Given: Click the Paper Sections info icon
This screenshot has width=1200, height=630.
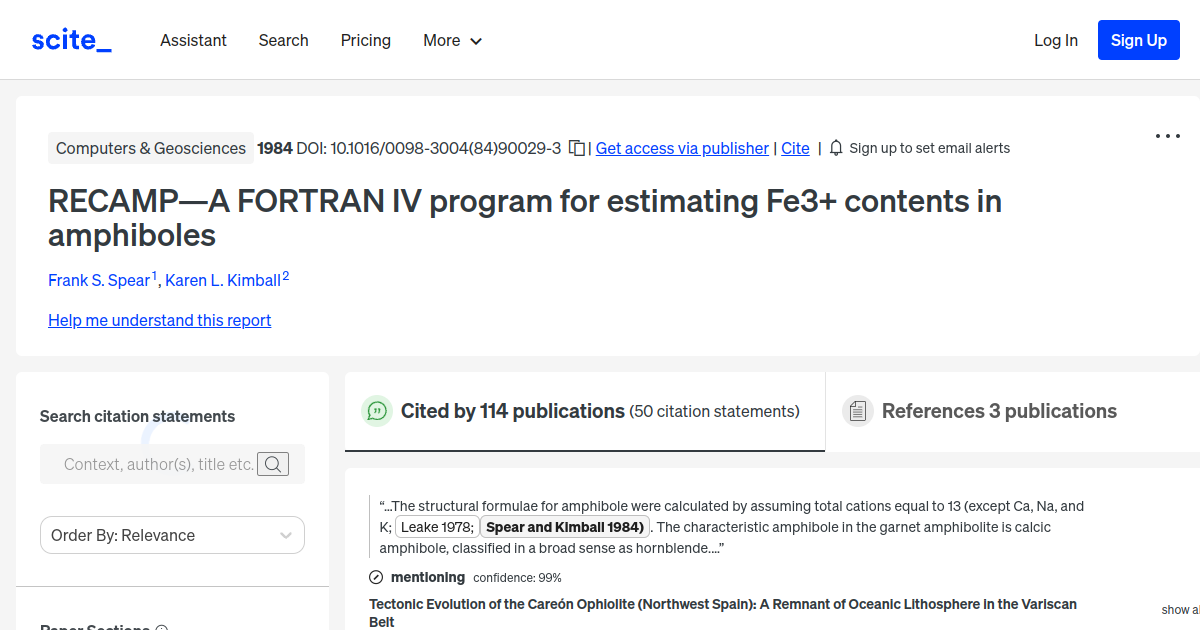Looking at the screenshot, I should [162, 627].
